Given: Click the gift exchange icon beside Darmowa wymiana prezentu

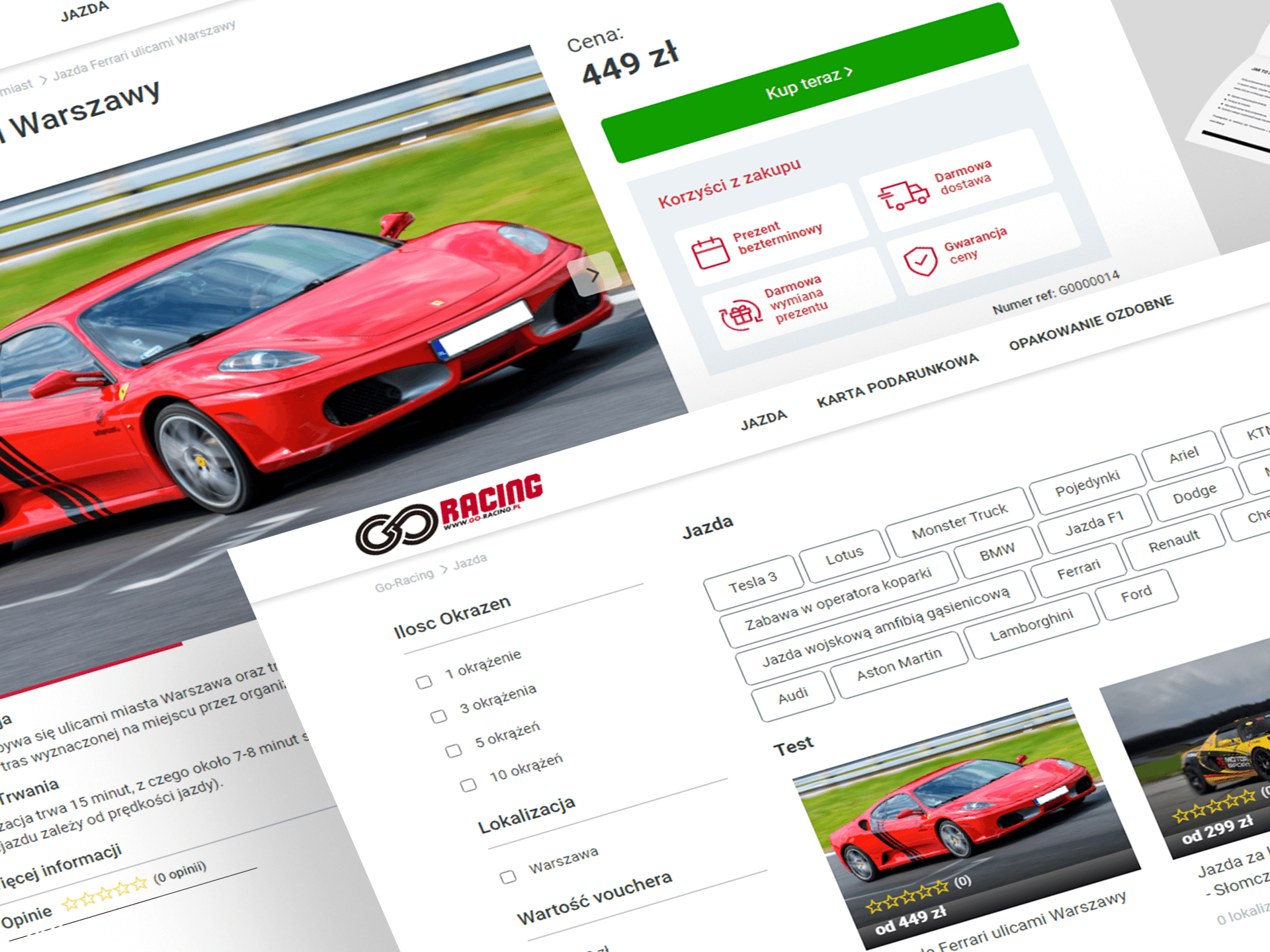Looking at the screenshot, I should click(x=741, y=316).
